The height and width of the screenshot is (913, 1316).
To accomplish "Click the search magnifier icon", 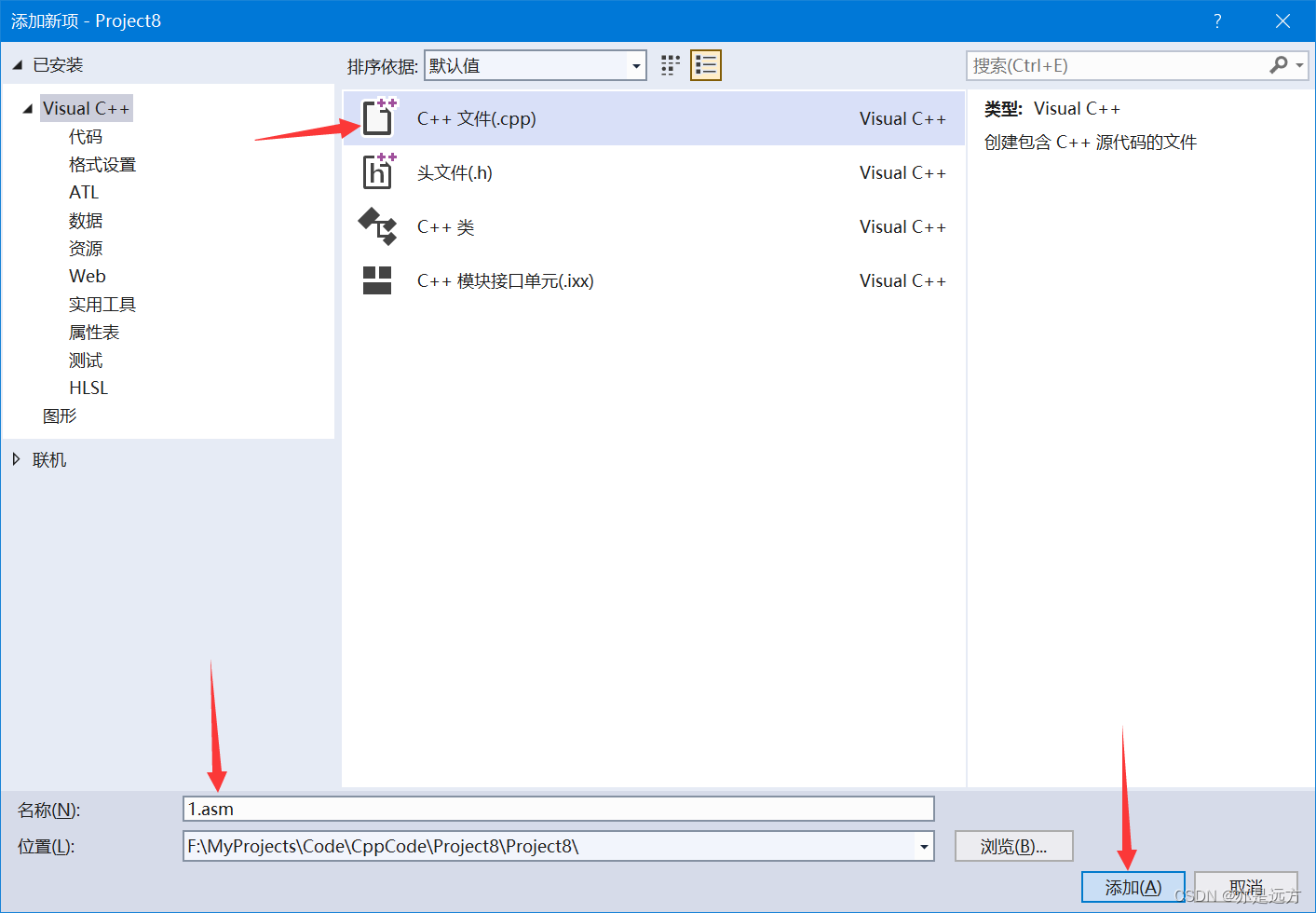I will coord(1279,64).
